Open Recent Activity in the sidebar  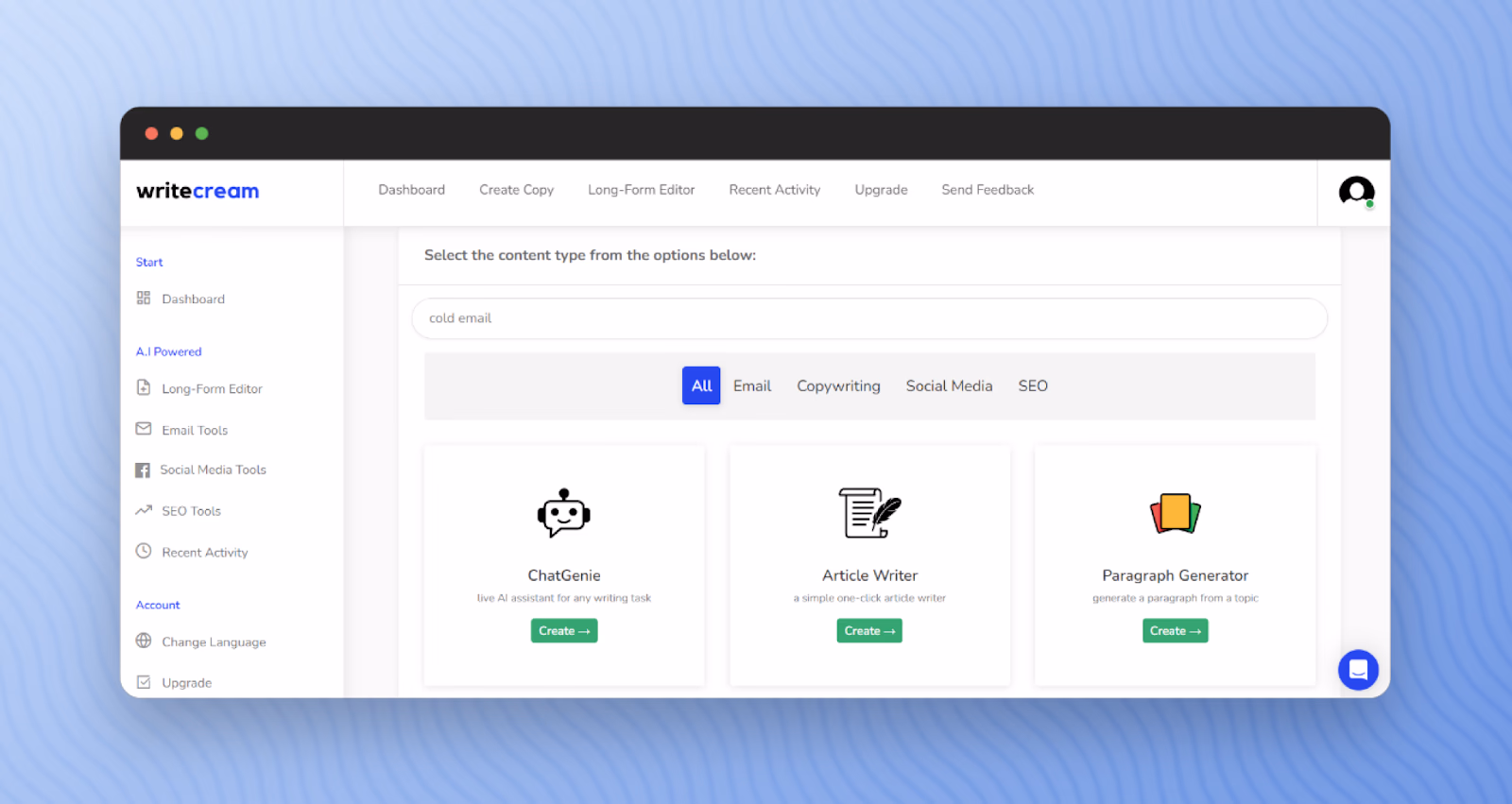pyautogui.click(x=204, y=553)
